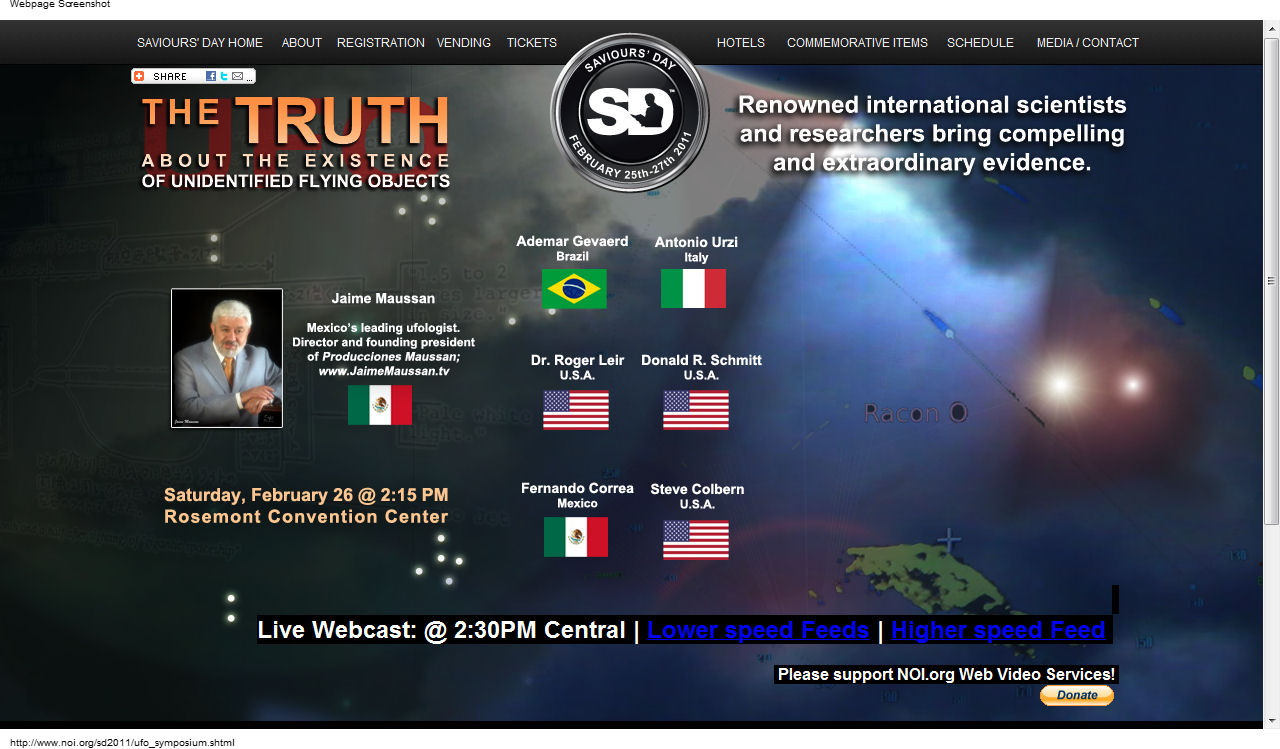Click the name Donald R. Schmitt
The width and height of the screenshot is (1280, 749).
tap(701, 360)
